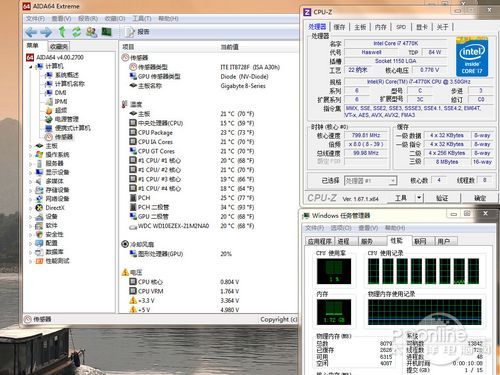Switch to CPU-Z 缓存 tab
The width and height of the screenshot is (500, 375).
click(x=339, y=27)
